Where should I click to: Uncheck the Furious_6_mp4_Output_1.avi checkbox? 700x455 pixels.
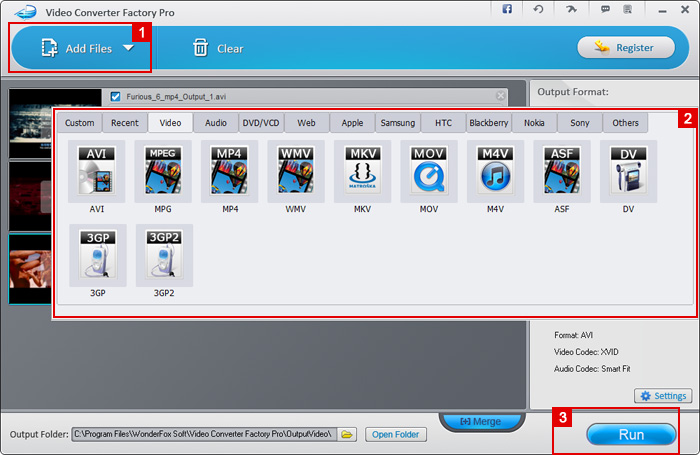tap(116, 96)
